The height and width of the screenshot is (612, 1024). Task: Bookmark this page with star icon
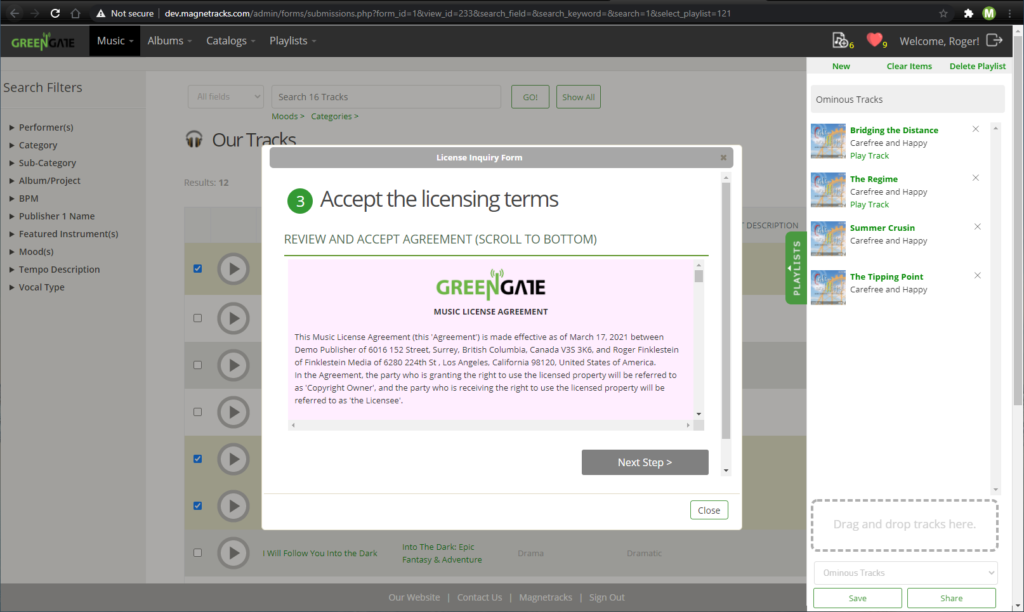point(943,13)
